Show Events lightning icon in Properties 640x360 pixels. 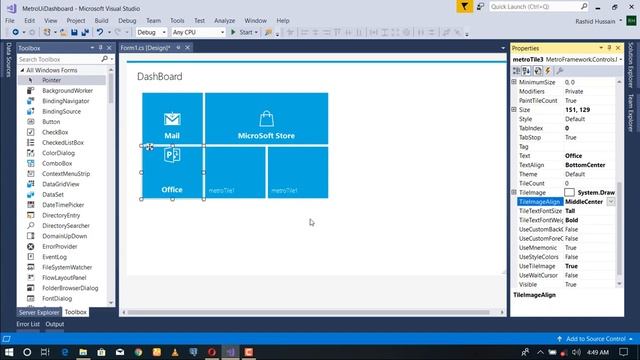[x=548, y=71]
